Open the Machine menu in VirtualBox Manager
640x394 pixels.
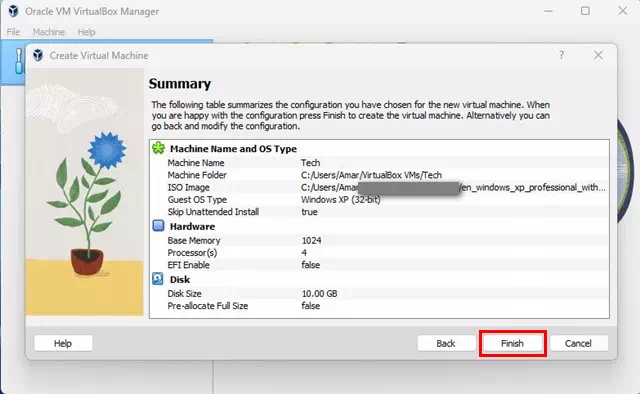coord(49,32)
